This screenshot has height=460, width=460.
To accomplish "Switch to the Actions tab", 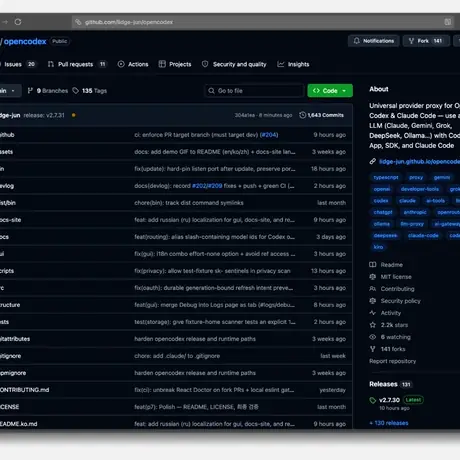I will [133, 64].
